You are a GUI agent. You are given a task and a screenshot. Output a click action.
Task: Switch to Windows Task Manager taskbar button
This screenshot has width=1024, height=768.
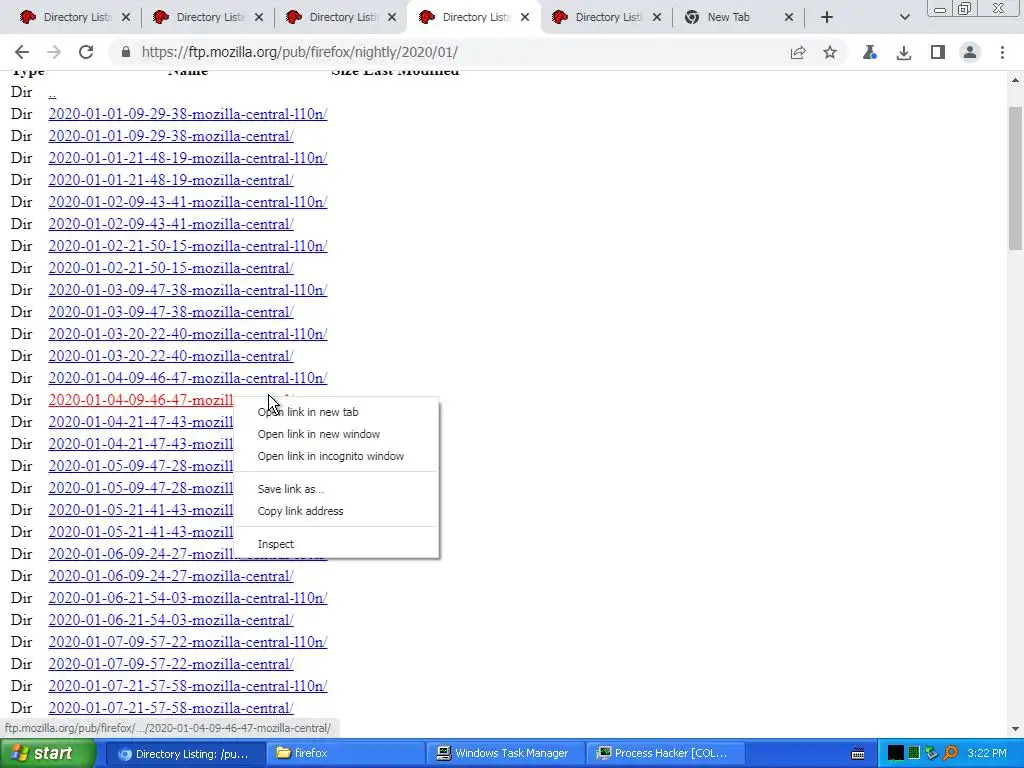pyautogui.click(x=505, y=754)
